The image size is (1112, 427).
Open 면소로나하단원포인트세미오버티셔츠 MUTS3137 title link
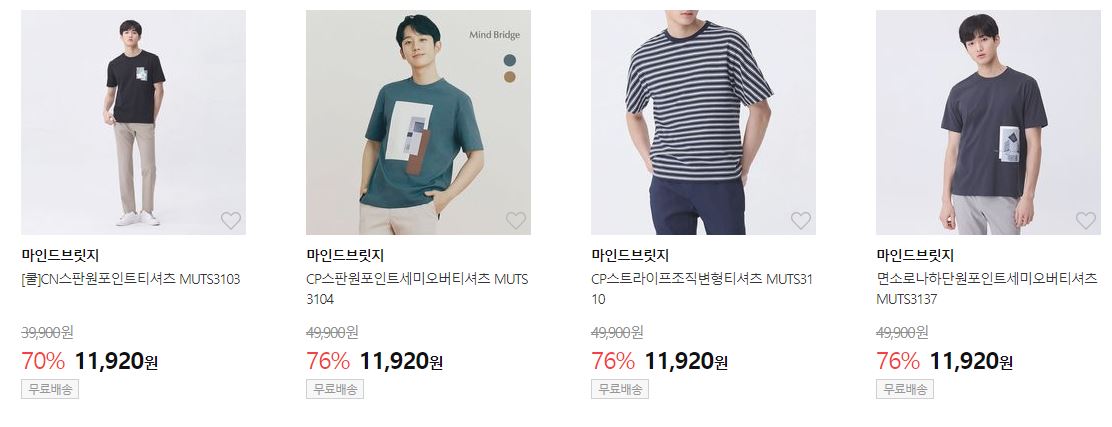987,289
